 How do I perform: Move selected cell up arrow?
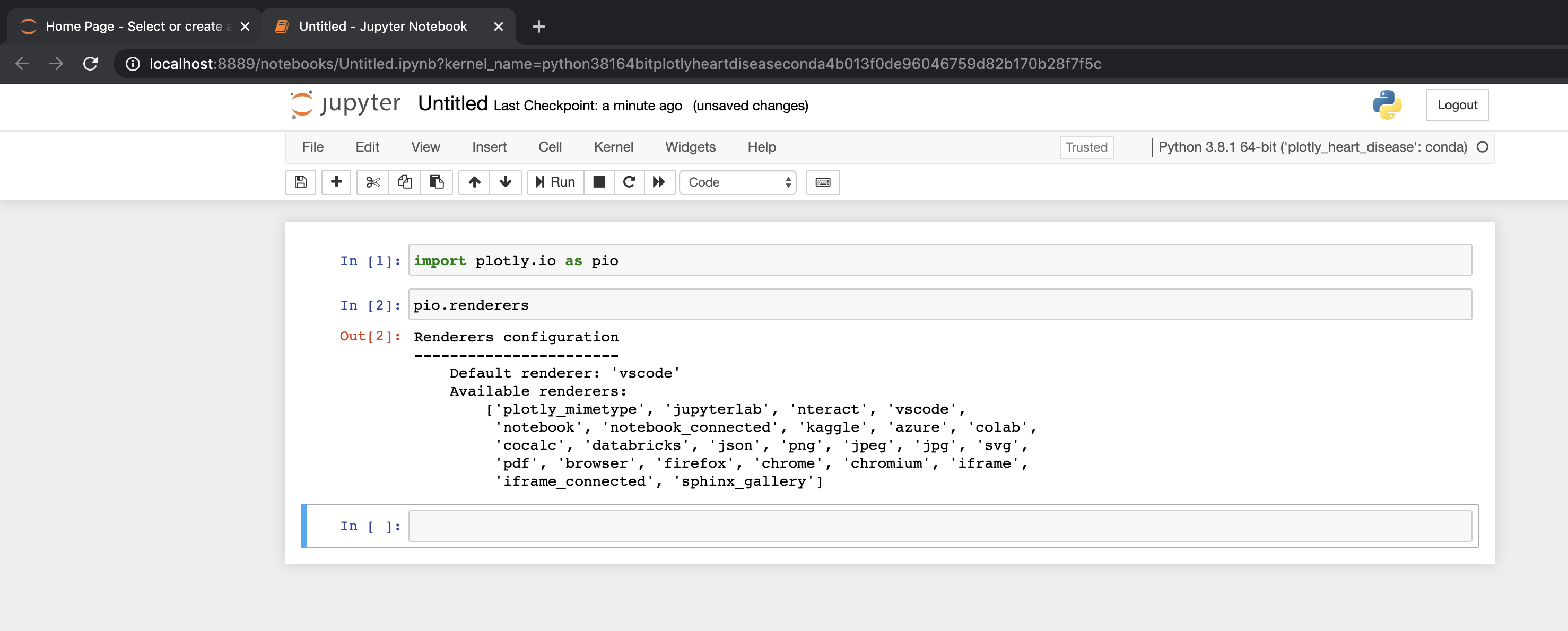(x=474, y=182)
